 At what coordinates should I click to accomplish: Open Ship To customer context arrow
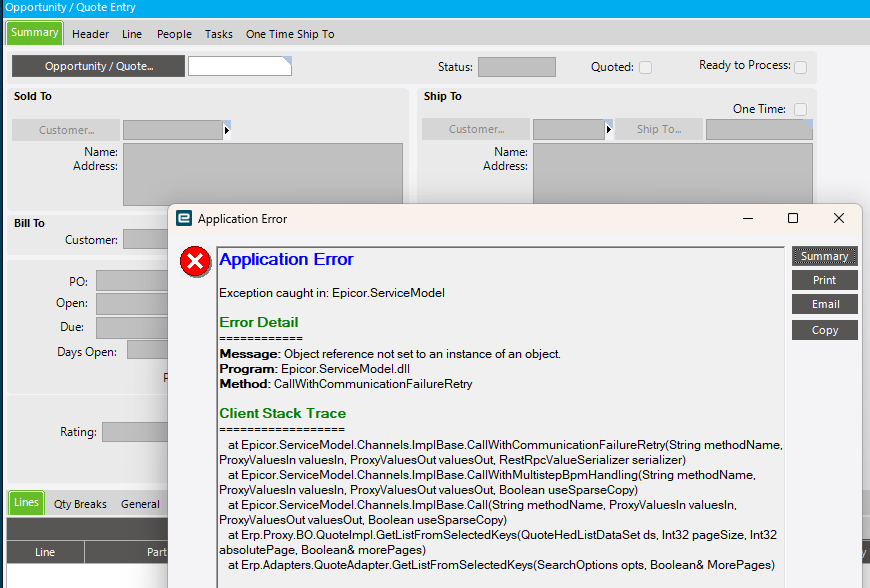pos(609,129)
